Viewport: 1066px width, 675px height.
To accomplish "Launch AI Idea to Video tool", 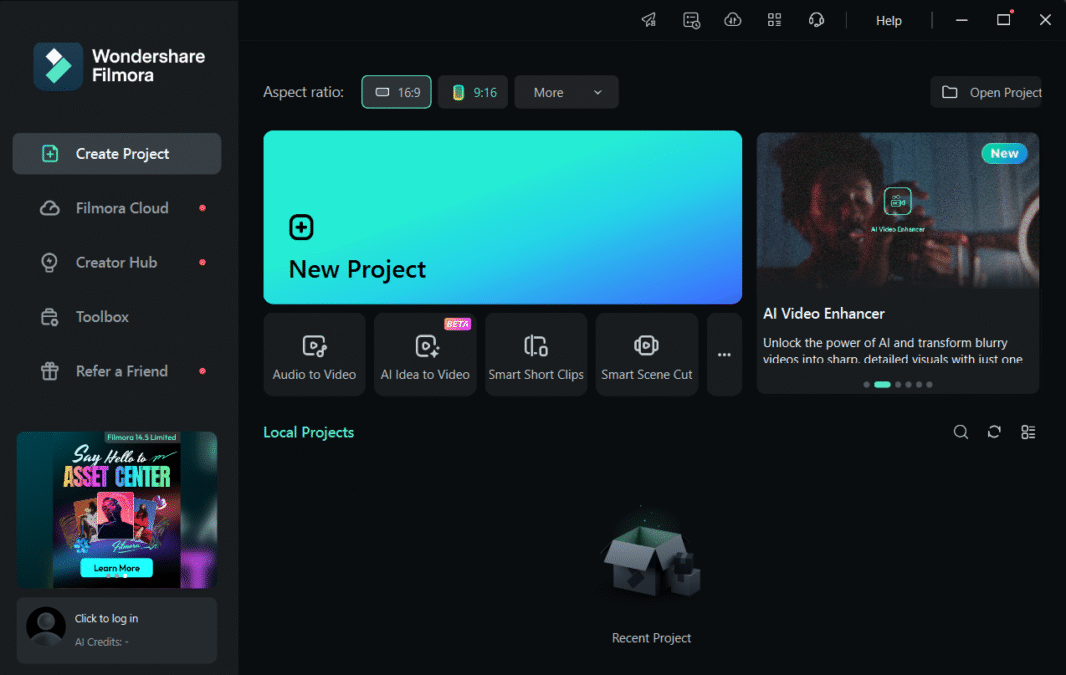I will pyautogui.click(x=425, y=354).
